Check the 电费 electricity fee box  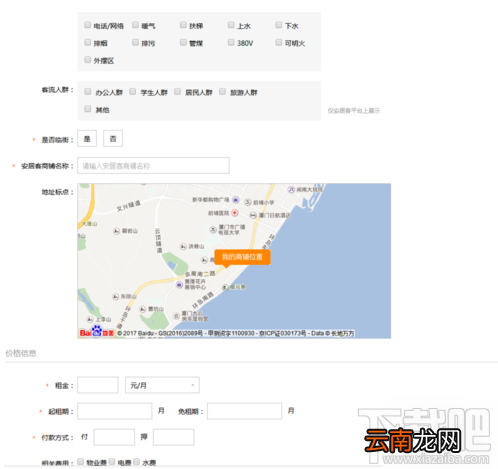(x=112, y=462)
